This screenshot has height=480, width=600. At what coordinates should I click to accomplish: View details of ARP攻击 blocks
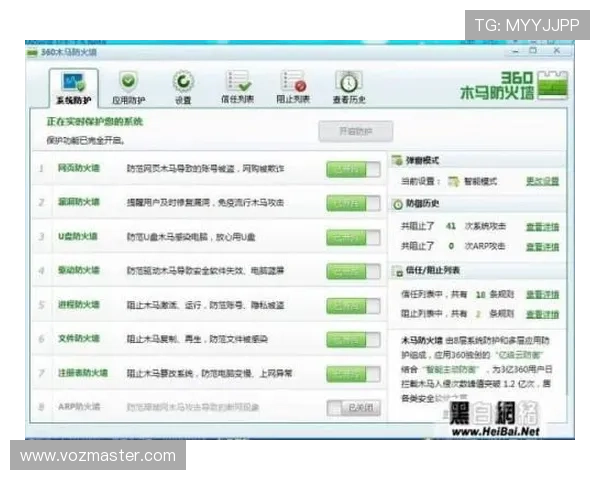pos(542,247)
